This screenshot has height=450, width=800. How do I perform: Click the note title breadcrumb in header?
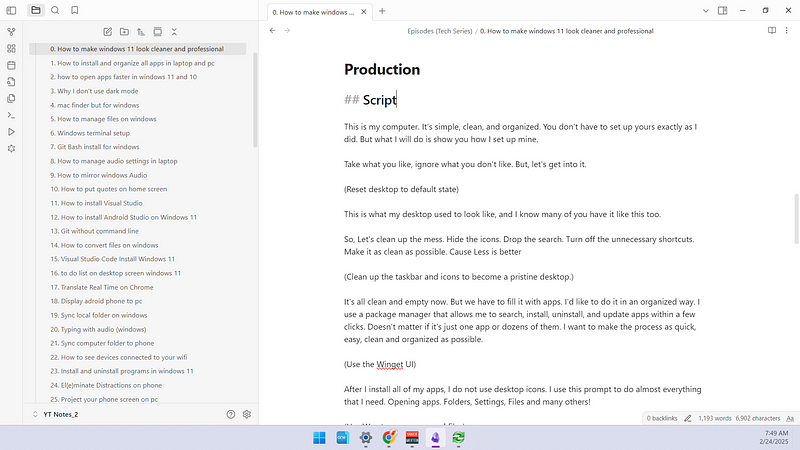coord(566,31)
